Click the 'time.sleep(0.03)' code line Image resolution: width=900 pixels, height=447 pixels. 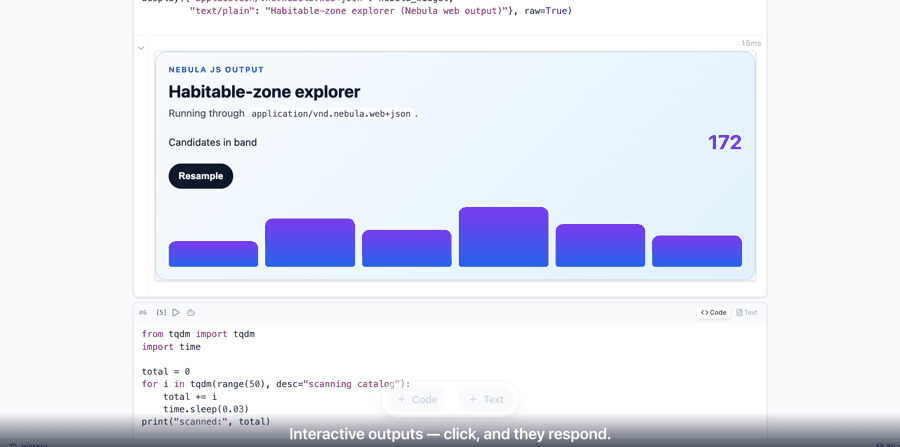[x=206, y=409]
